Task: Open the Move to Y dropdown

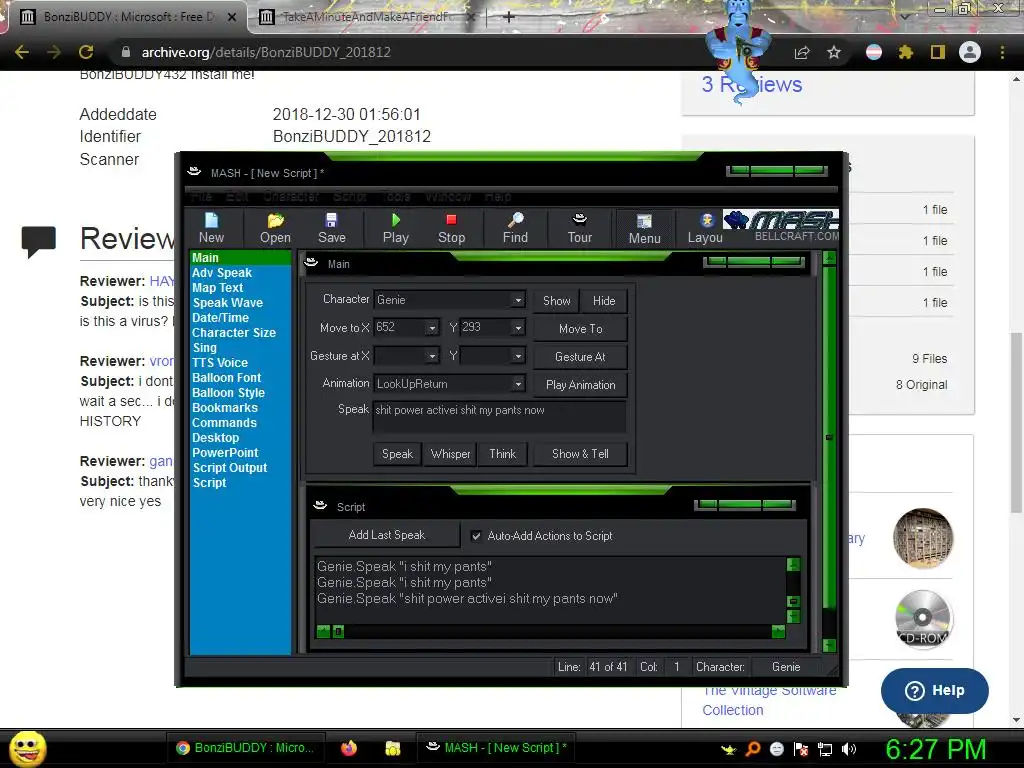Action: (x=518, y=328)
